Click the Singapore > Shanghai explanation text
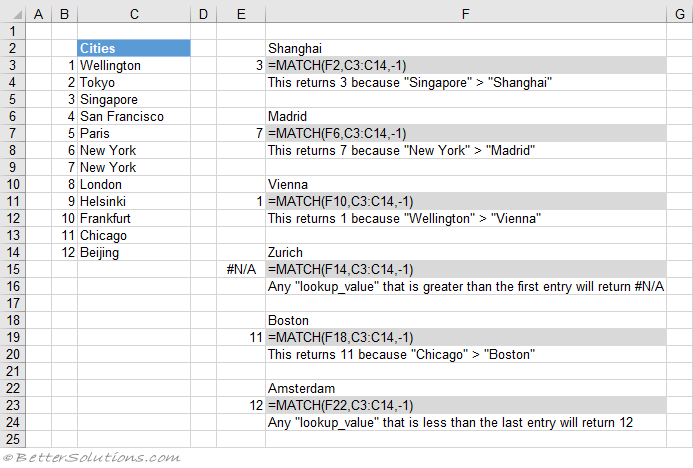This screenshot has width=693, height=468. click(x=410, y=83)
